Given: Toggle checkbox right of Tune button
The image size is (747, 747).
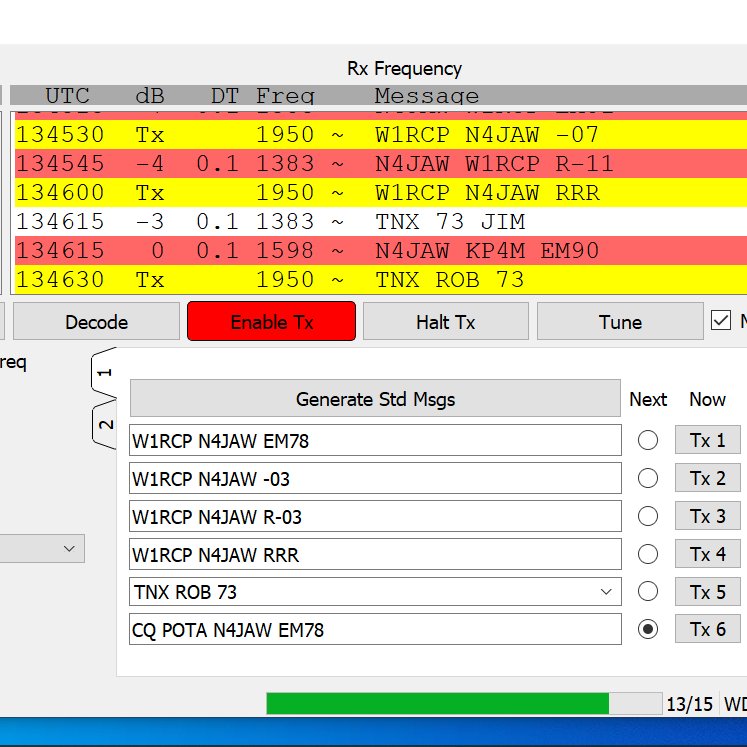Looking at the screenshot, I should [720, 320].
